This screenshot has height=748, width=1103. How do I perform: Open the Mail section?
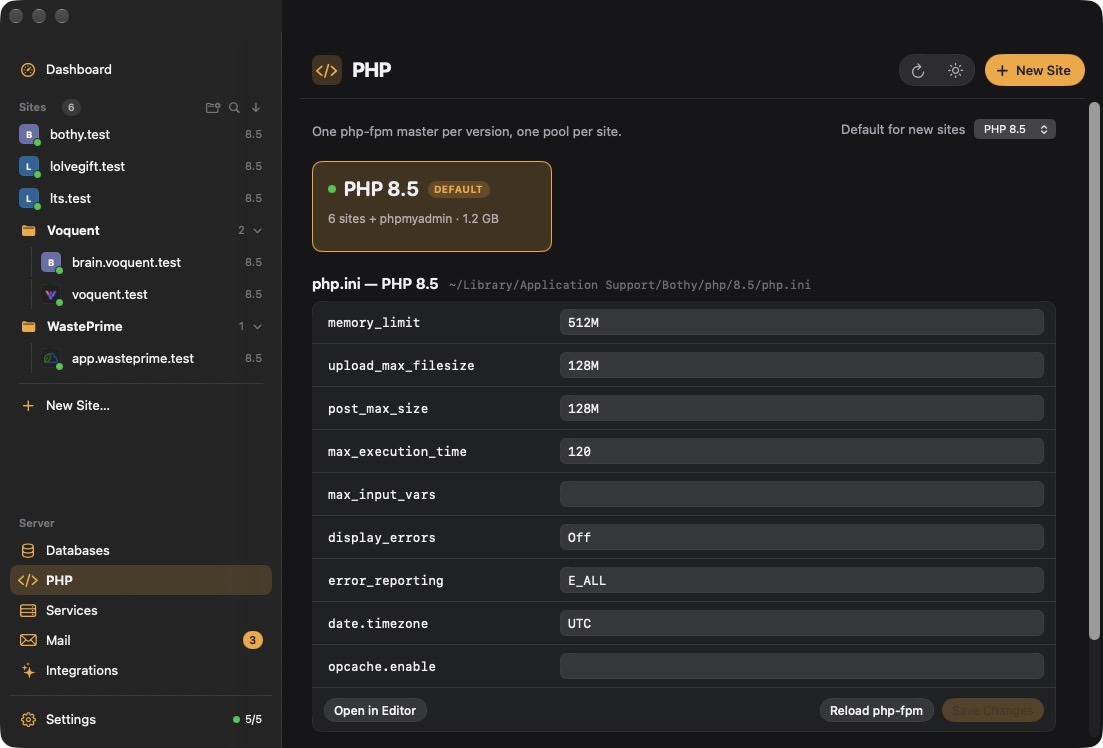click(141, 640)
